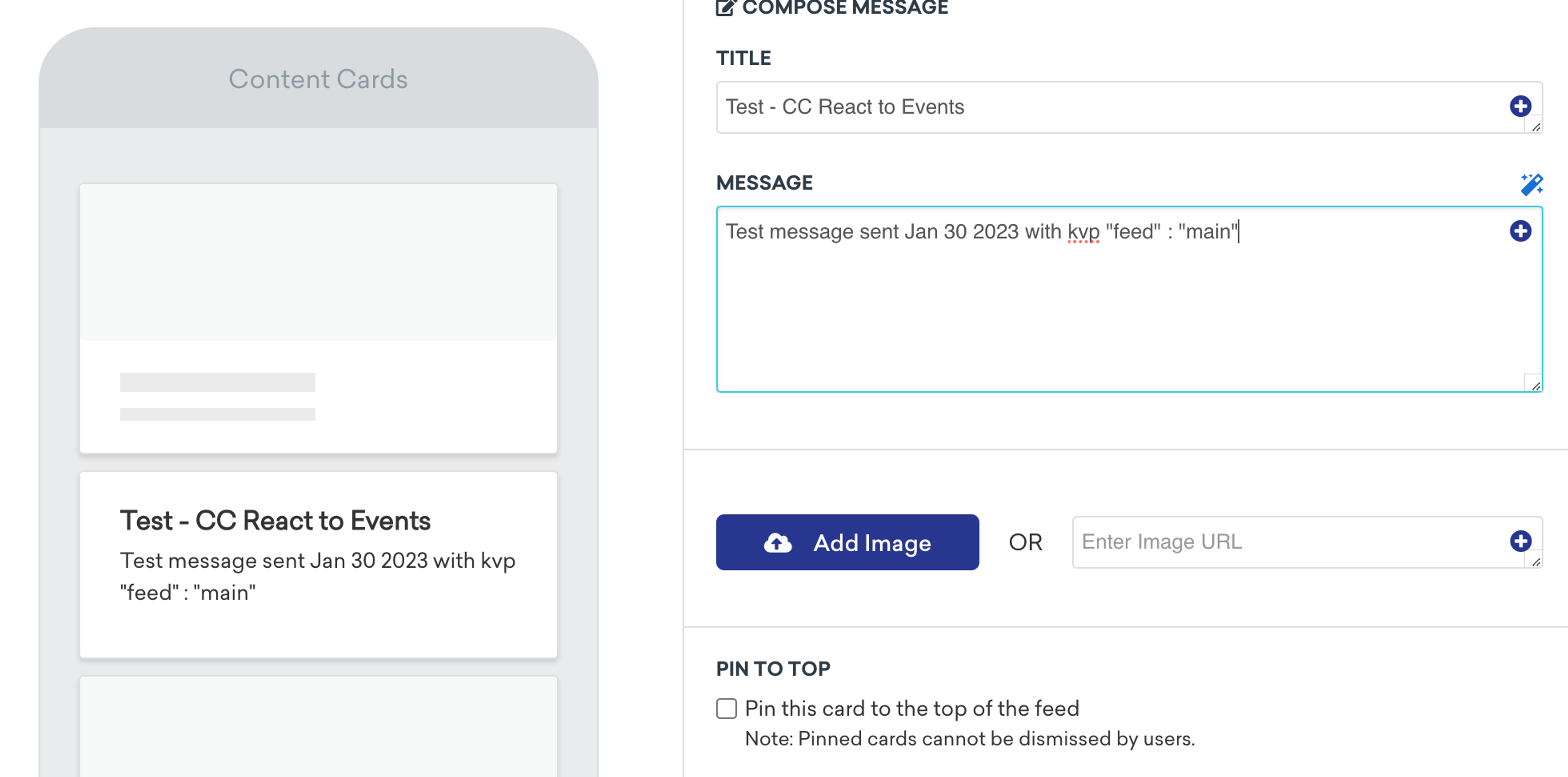Viewport: 1568px width, 777px height.
Task: Click the Enter Image URL field
Action: [x=1278, y=542]
